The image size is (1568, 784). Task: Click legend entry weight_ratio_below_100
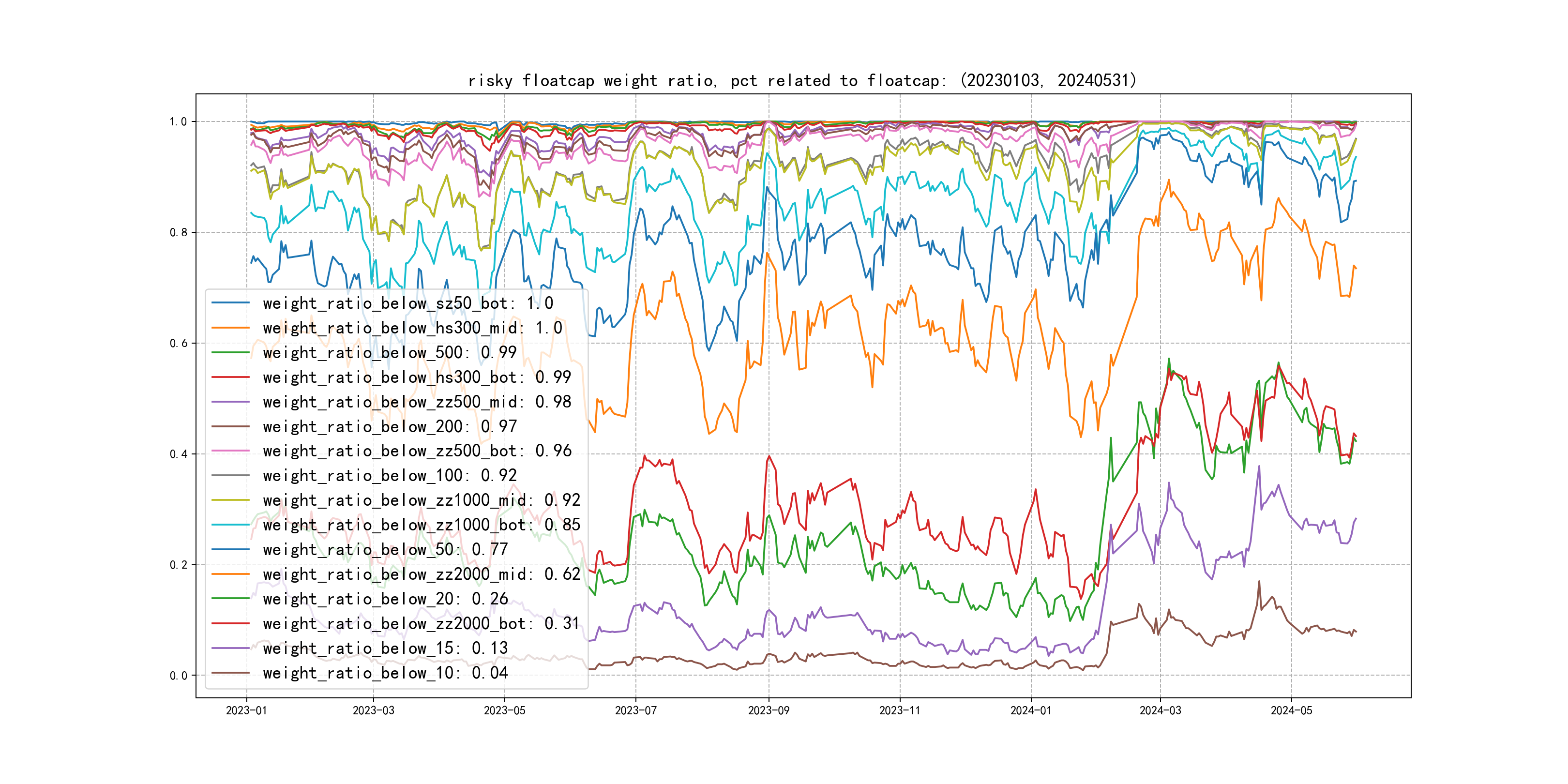point(389,475)
